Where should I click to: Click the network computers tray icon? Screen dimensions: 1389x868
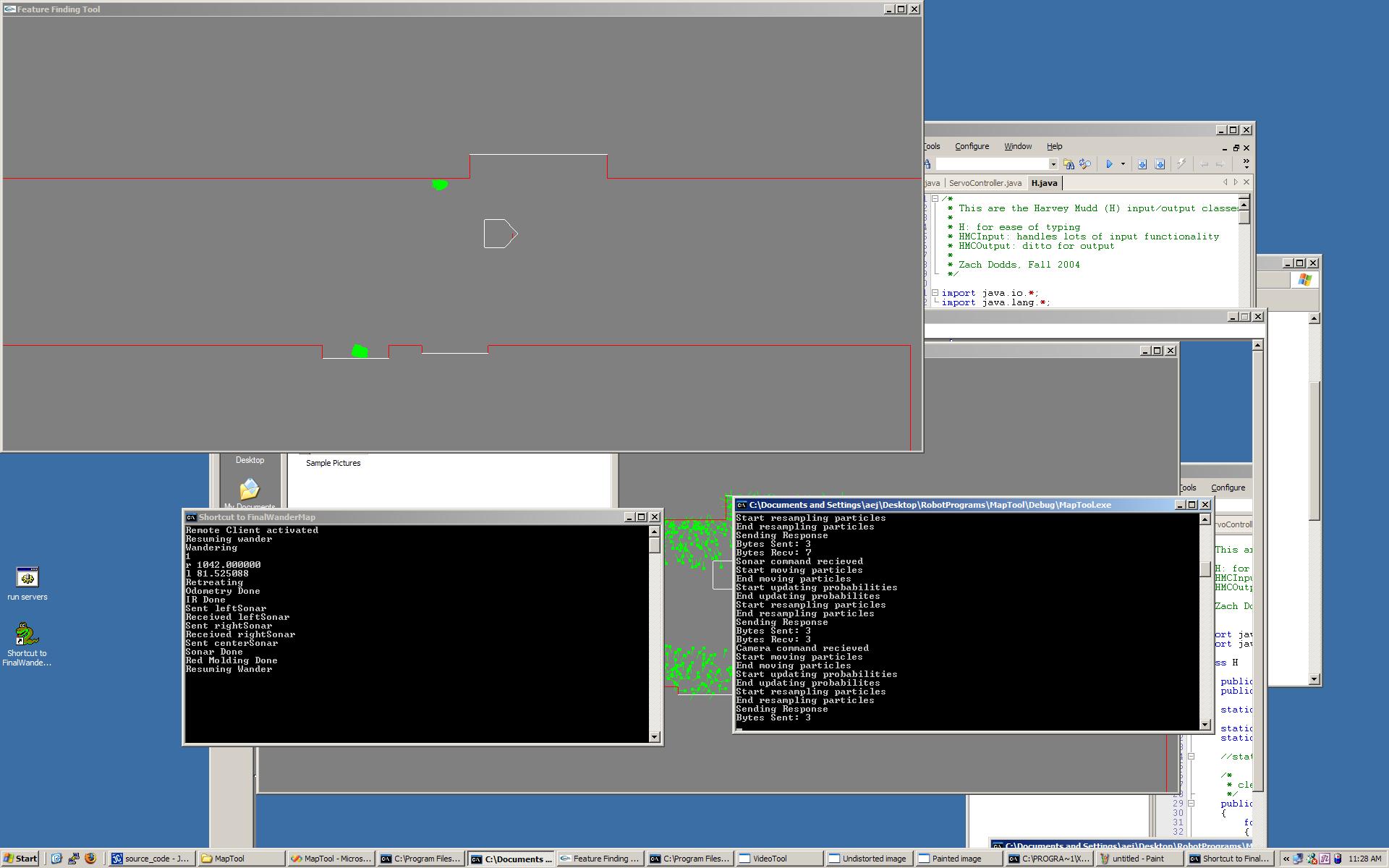tap(1299, 859)
